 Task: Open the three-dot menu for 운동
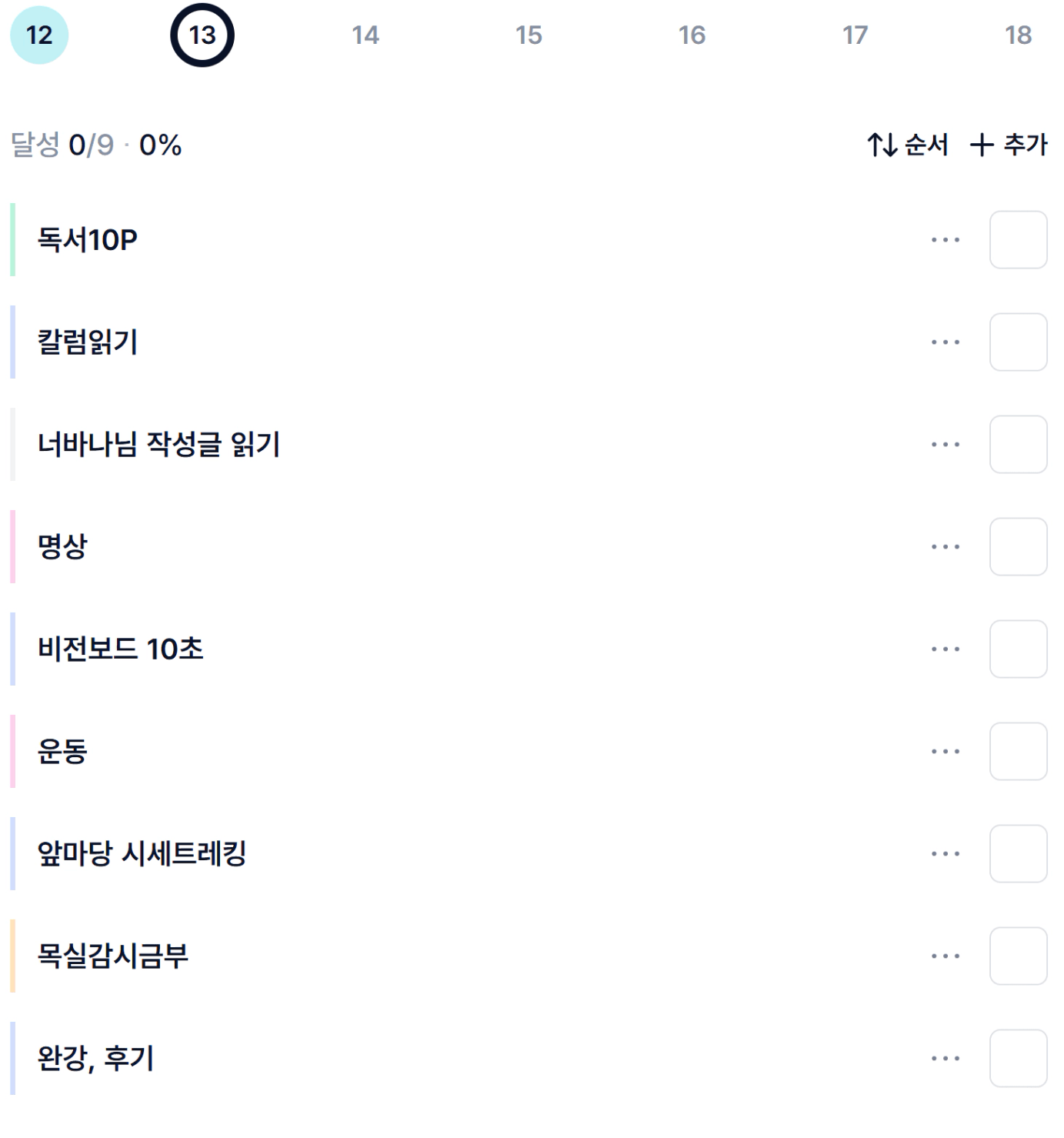945,752
